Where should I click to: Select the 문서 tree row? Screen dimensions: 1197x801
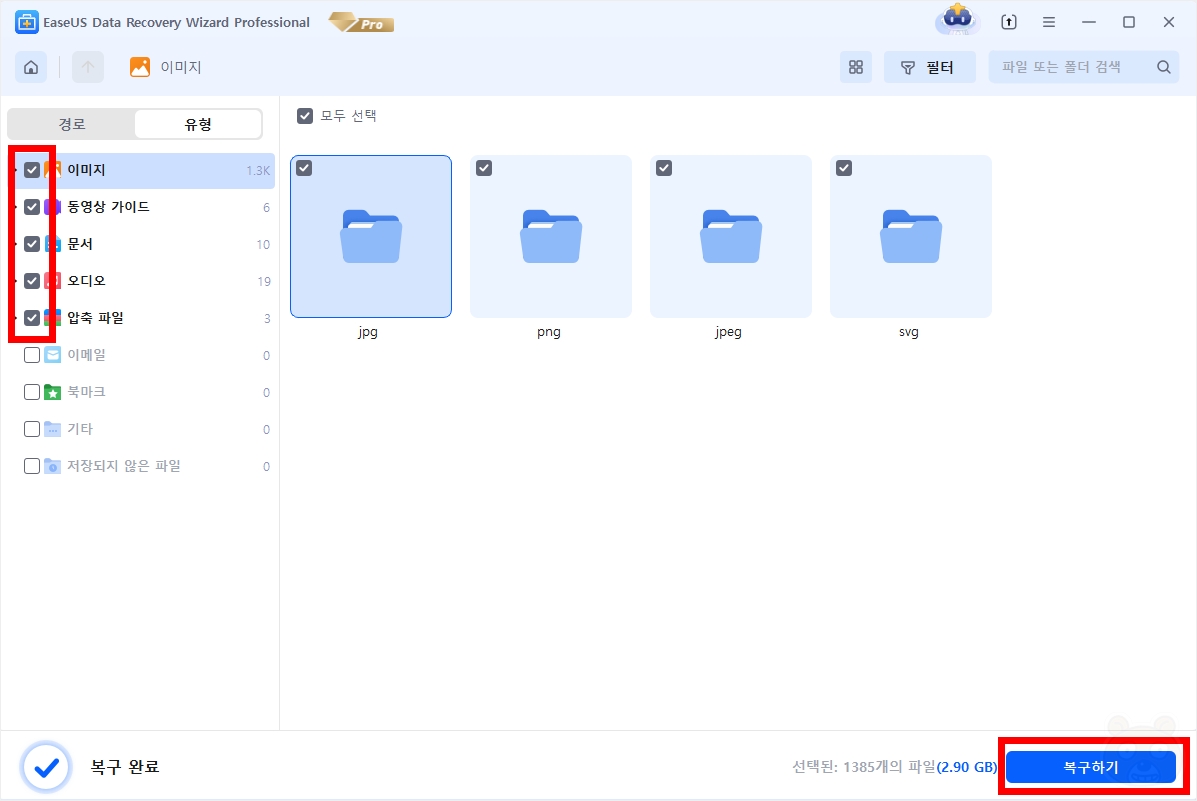[x=142, y=244]
